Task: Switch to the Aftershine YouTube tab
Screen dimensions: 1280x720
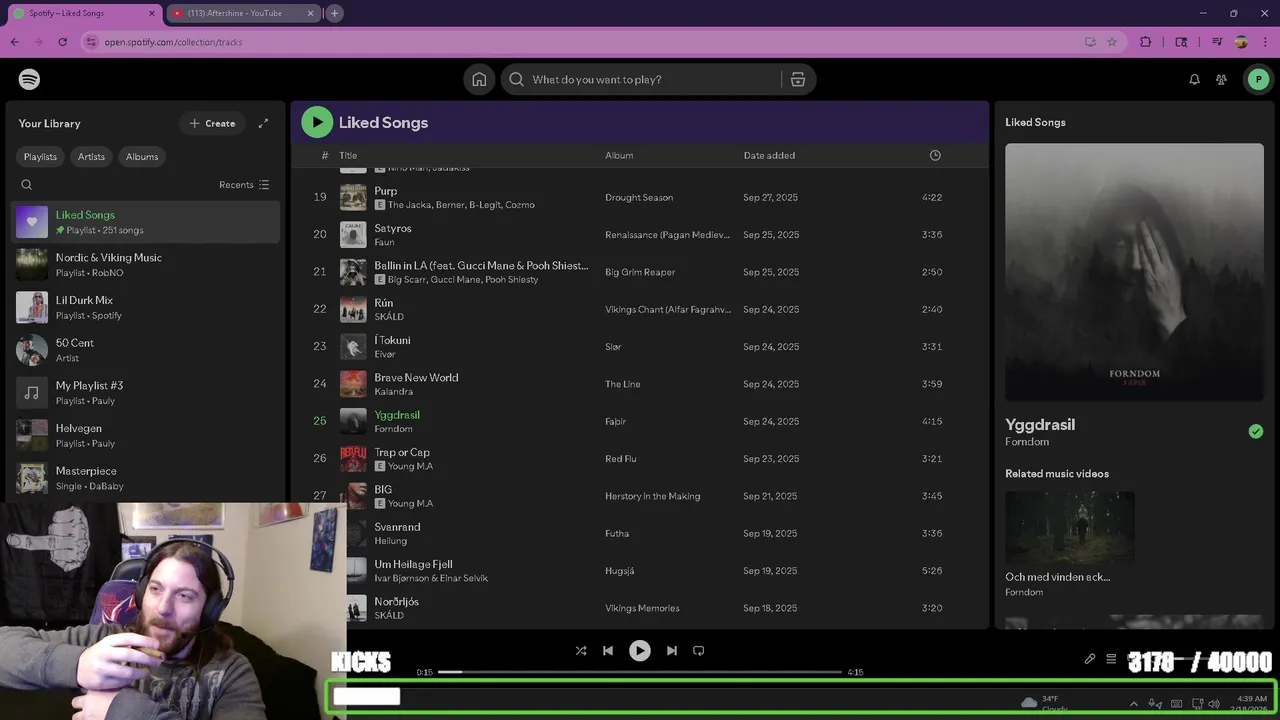Action: (x=242, y=13)
